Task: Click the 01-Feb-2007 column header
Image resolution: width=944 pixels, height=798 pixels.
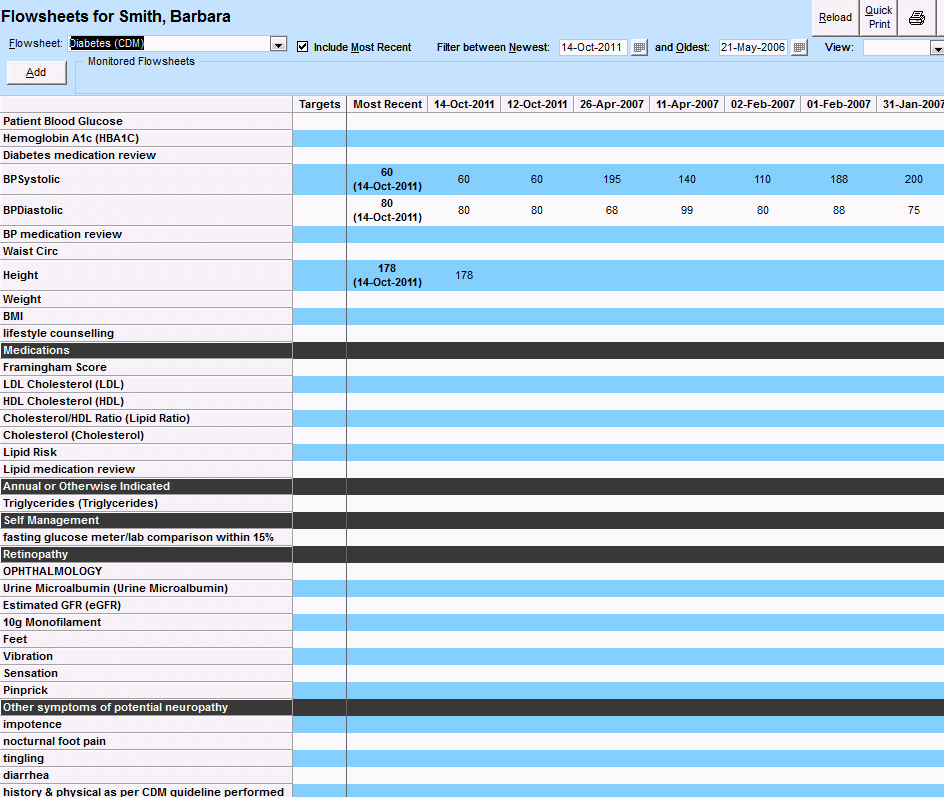Action: point(839,104)
